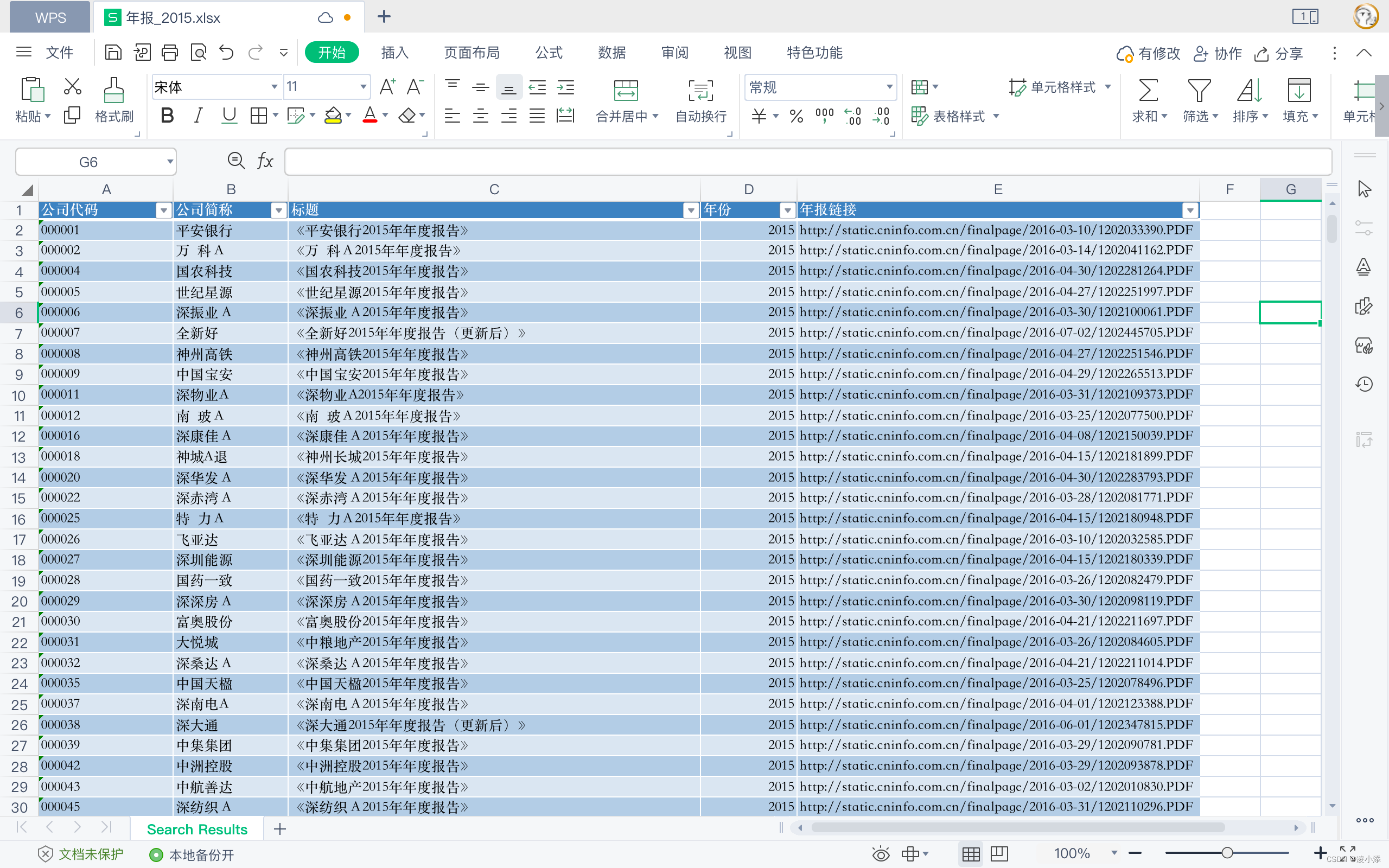Toggle bold formatting on selected cell
Screen dimensions: 1389x868
click(168, 117)
